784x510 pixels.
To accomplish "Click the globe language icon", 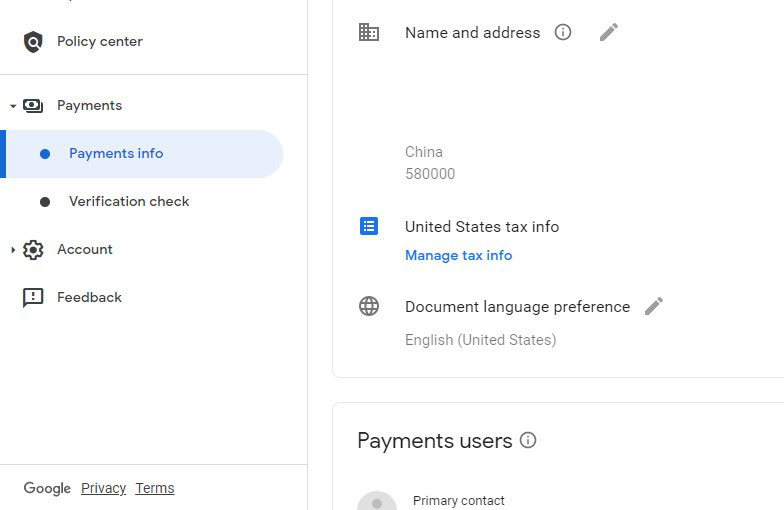I will tap(369, 307).
